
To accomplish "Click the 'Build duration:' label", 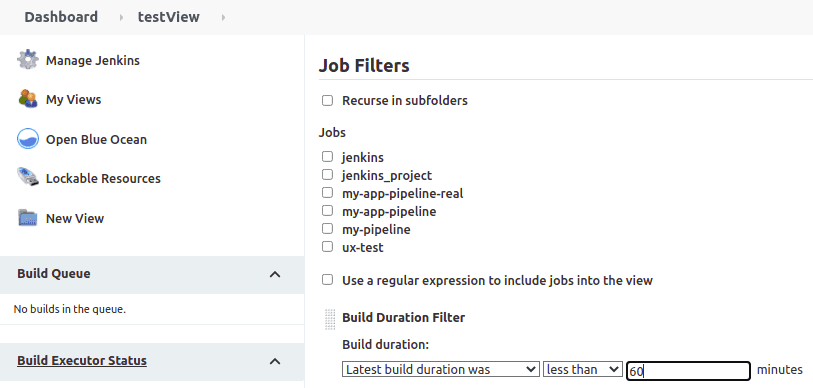I will coord(386,345).
